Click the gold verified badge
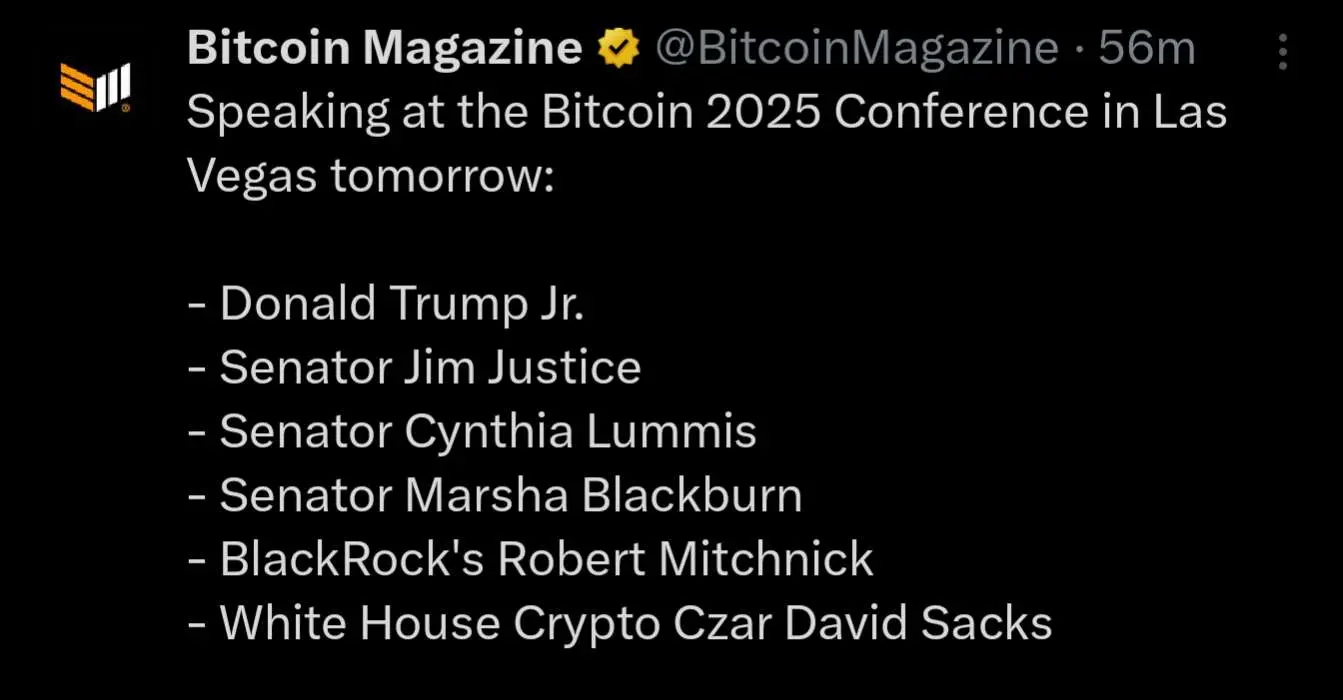Image resolution: width=1343 pixels, height=700 pixels. click(619, 48)
